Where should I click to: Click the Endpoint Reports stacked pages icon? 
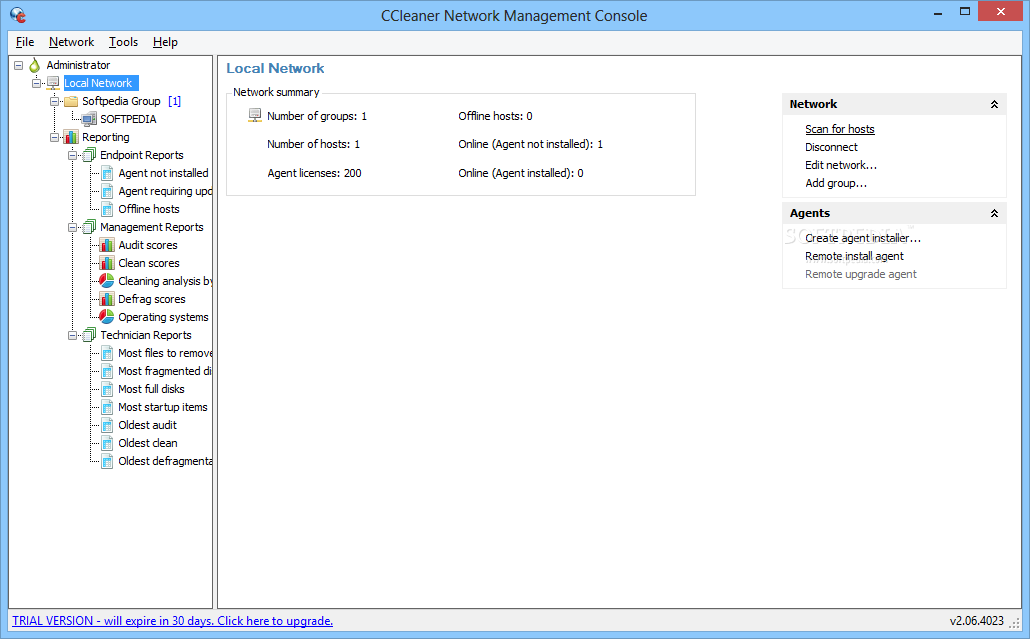coord(89,155)
